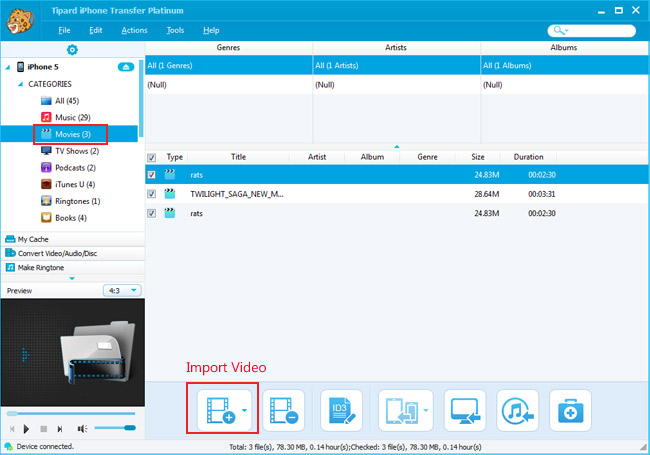The width and height of the screenshot is (650, 455).
Task: Open the 4:3 preview aspect ratio dropdown
Action: click(122, 290)
